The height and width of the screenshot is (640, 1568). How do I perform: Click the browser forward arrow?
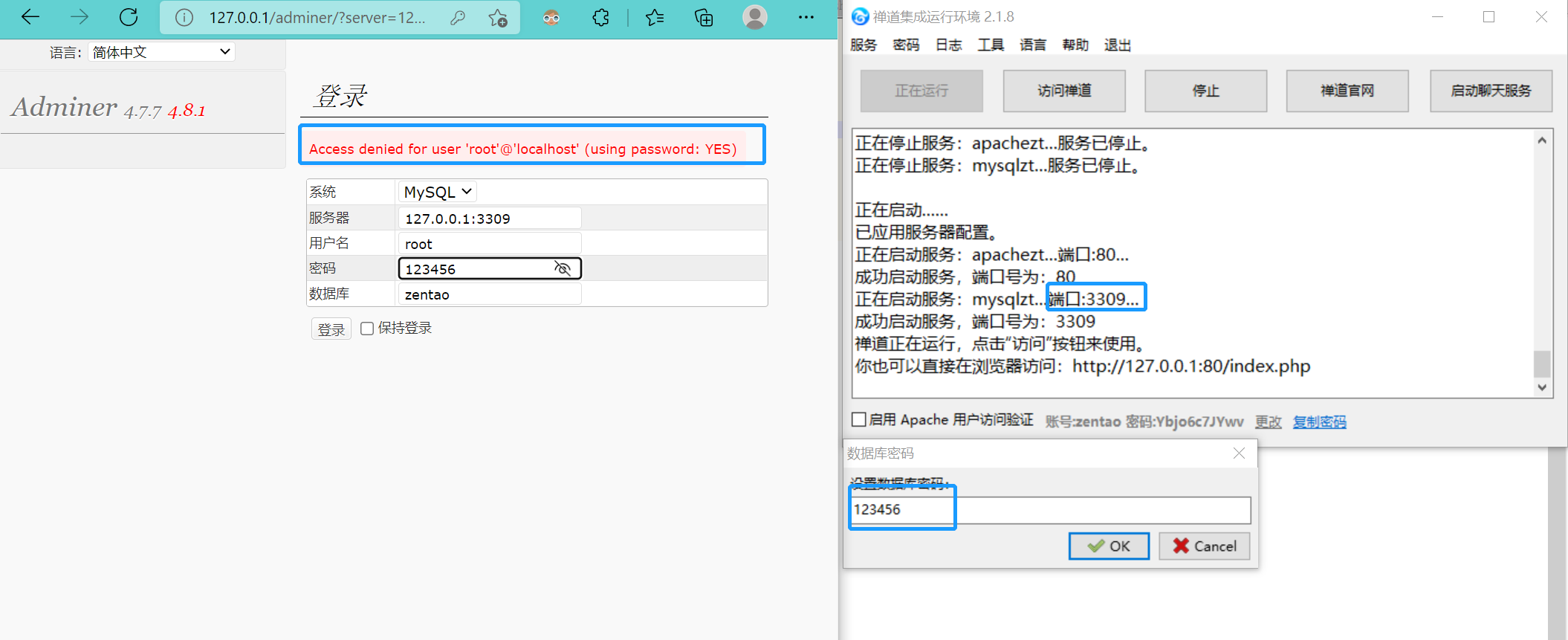[x=80, y=17]
